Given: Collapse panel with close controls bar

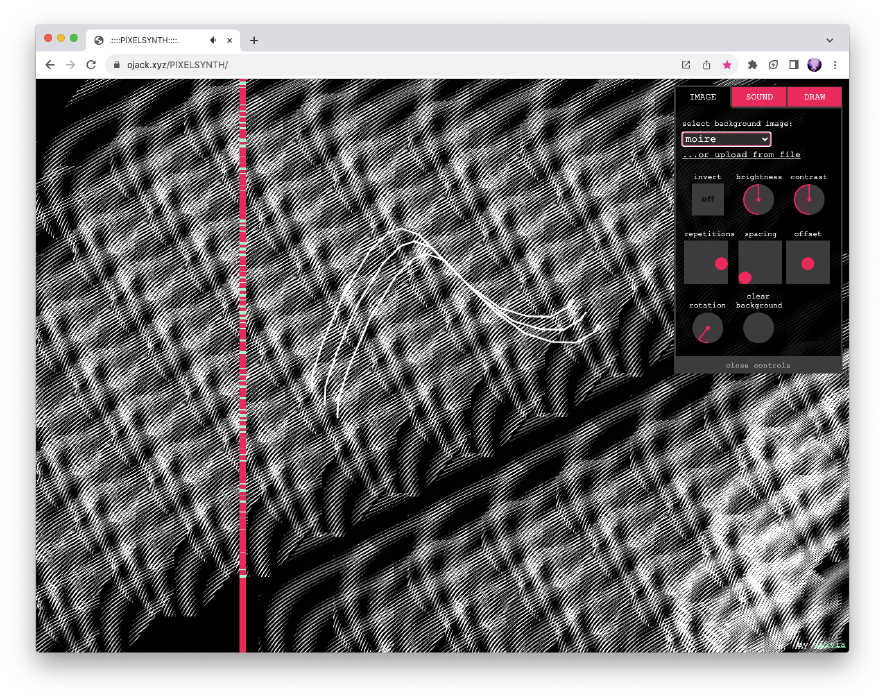Looking at the screenshot, I should (x=757, y=365).
